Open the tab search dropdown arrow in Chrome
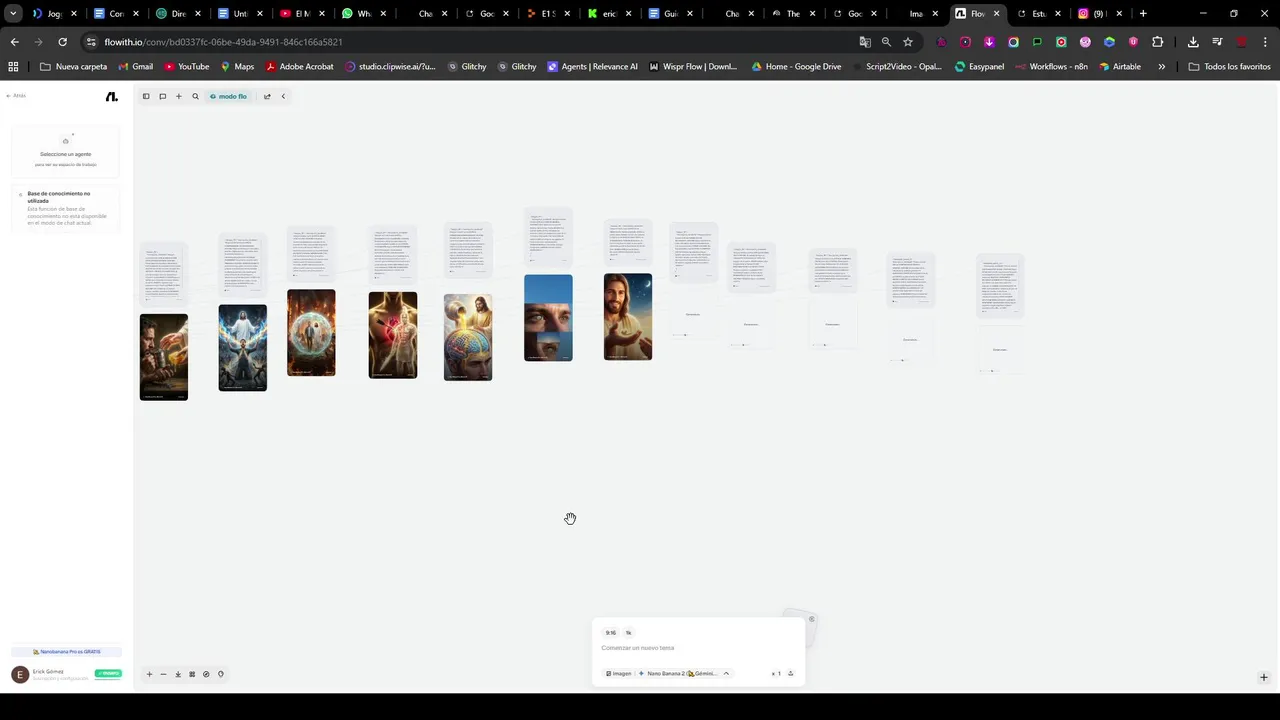Viewport: 1280px width, 720px height. pyautogui.click(x=13, y=14)
